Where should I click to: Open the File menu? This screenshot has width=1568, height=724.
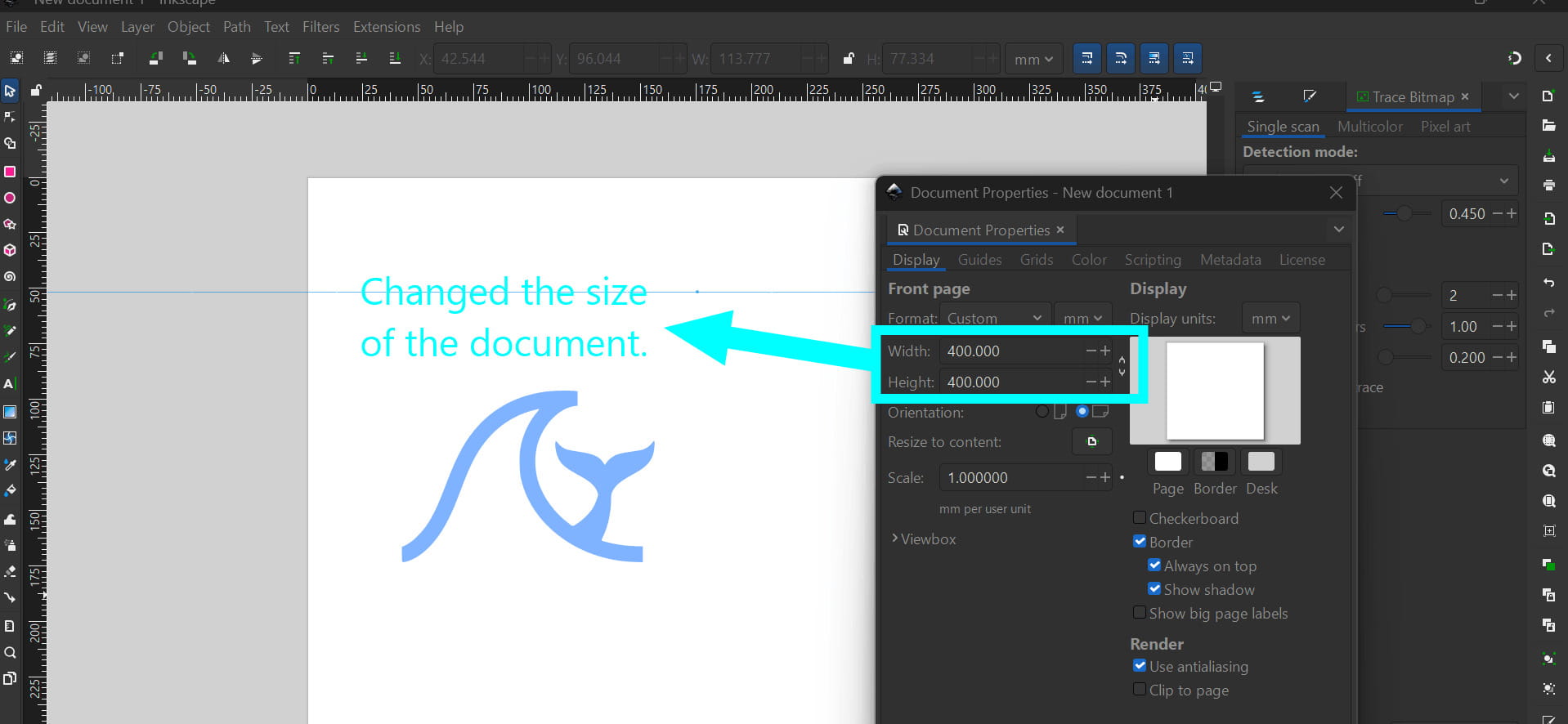coord(16,27)
